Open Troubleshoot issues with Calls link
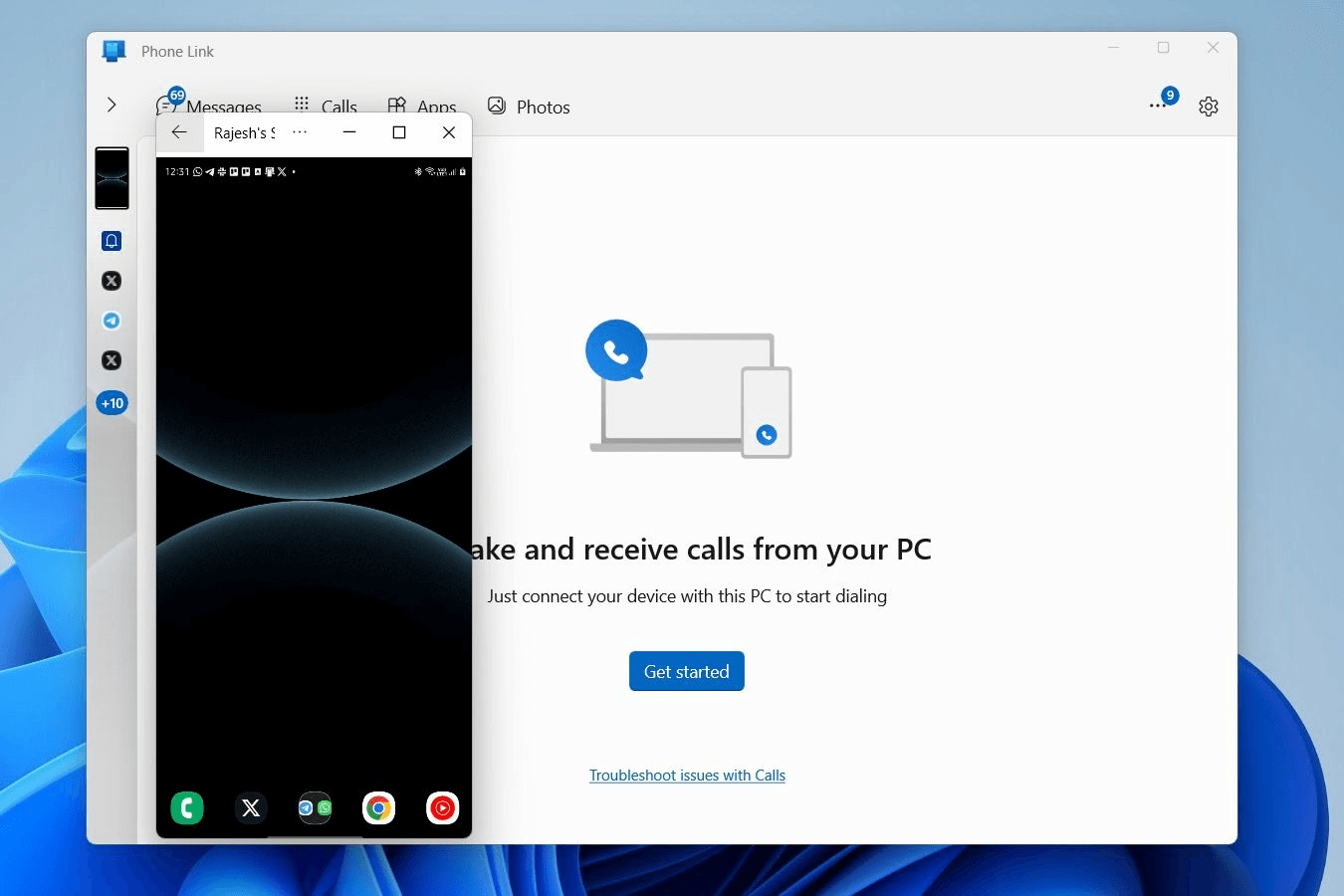 click(x=687, y=776)
